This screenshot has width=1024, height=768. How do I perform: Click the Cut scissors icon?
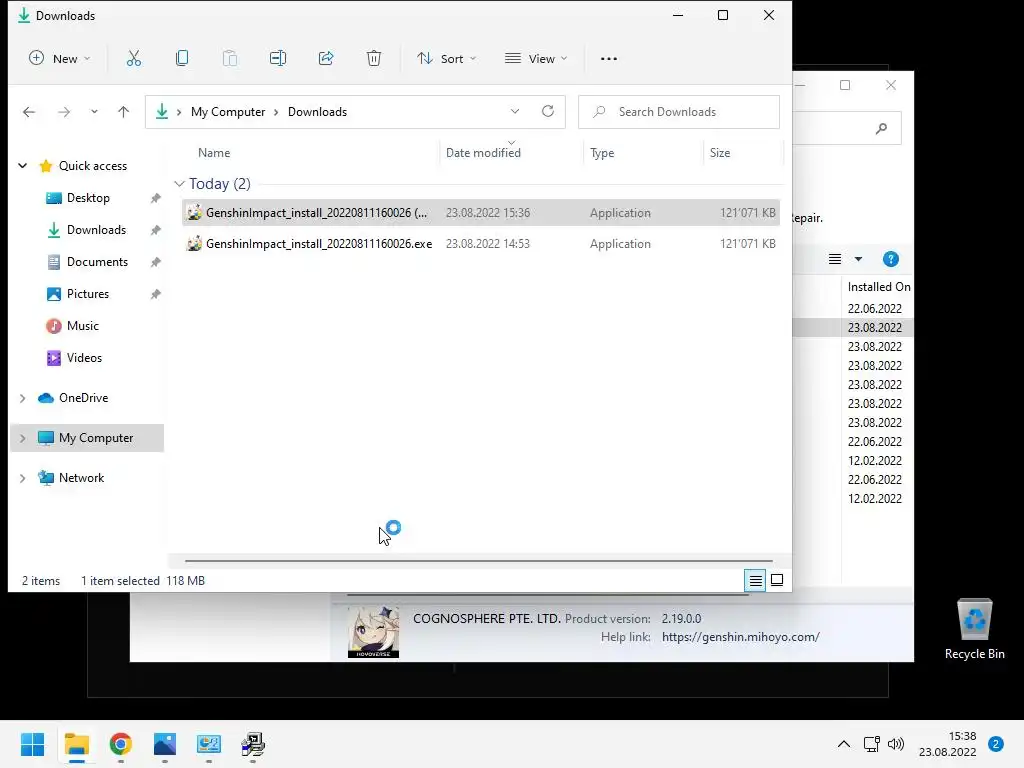point(133,59)
